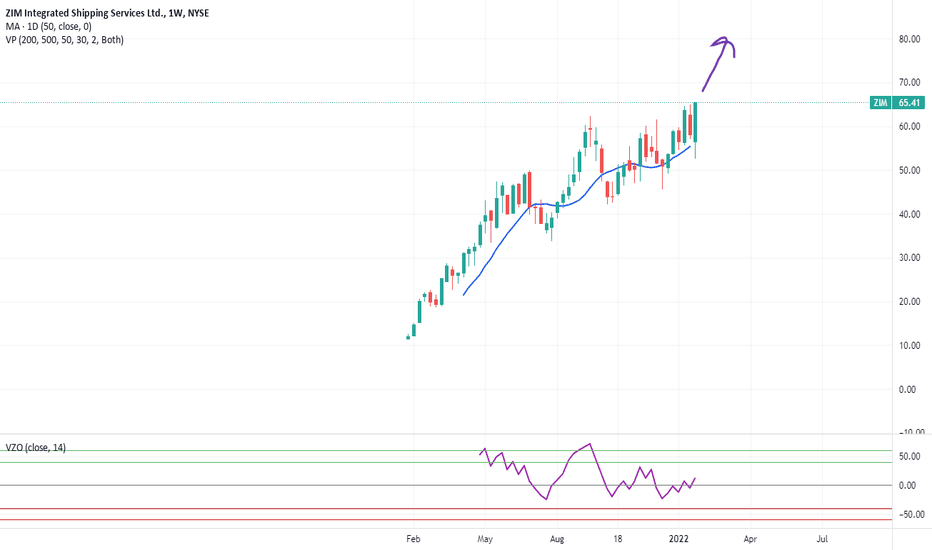Click the 20.00 price axis label
The width and height of the screenshot is (932, 550).
coord(909,302)
